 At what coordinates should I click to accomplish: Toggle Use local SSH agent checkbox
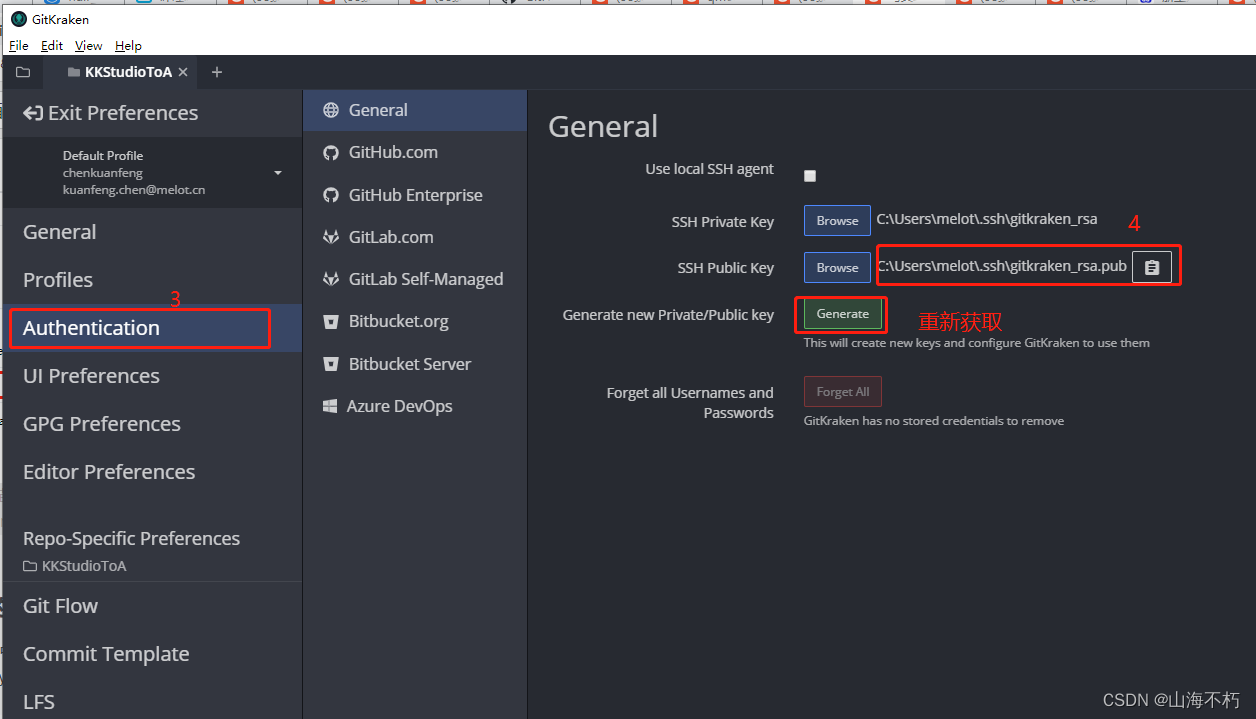810,176
